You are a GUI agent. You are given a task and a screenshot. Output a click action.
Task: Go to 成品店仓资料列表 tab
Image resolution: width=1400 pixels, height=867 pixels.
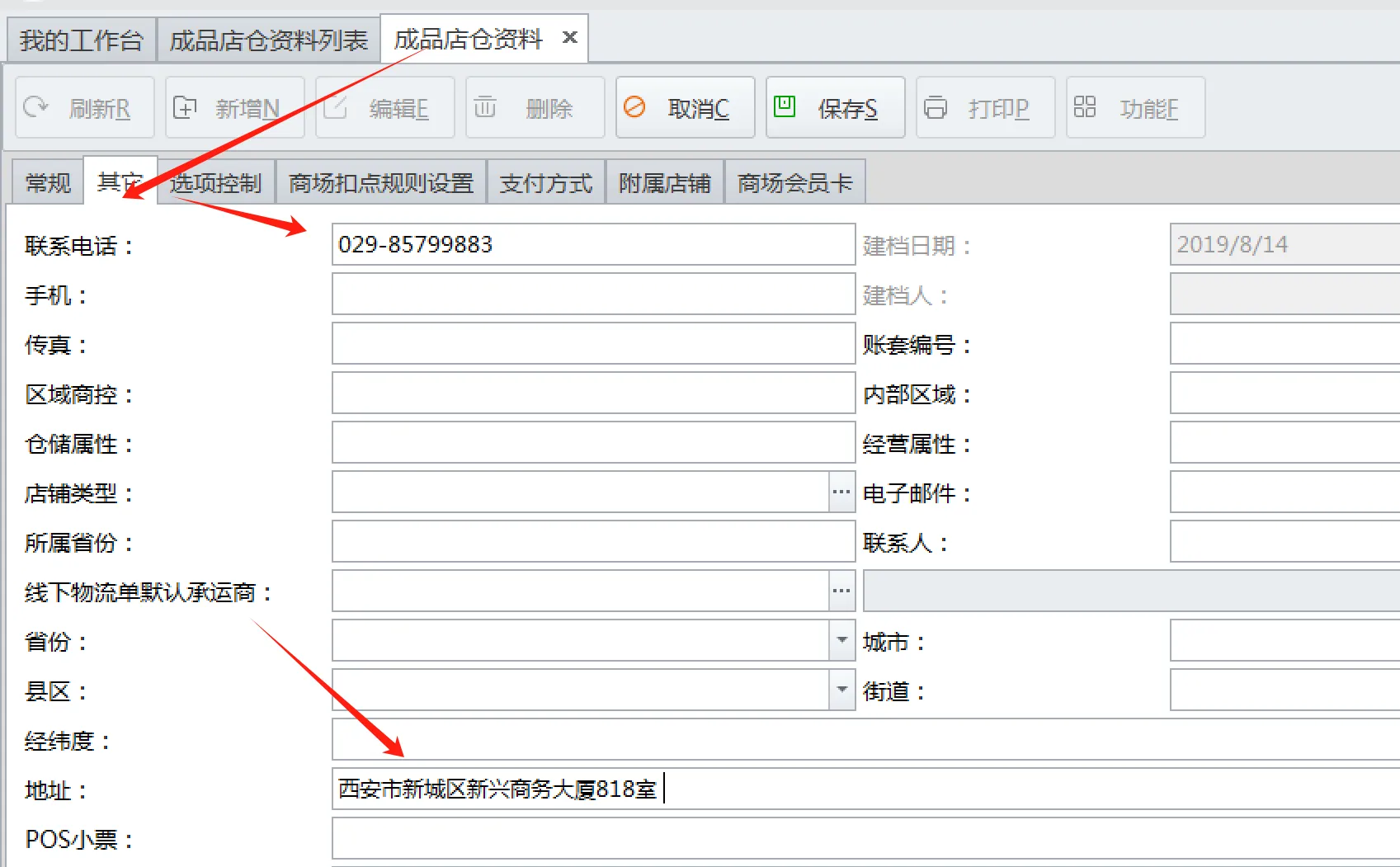point(268,40)
